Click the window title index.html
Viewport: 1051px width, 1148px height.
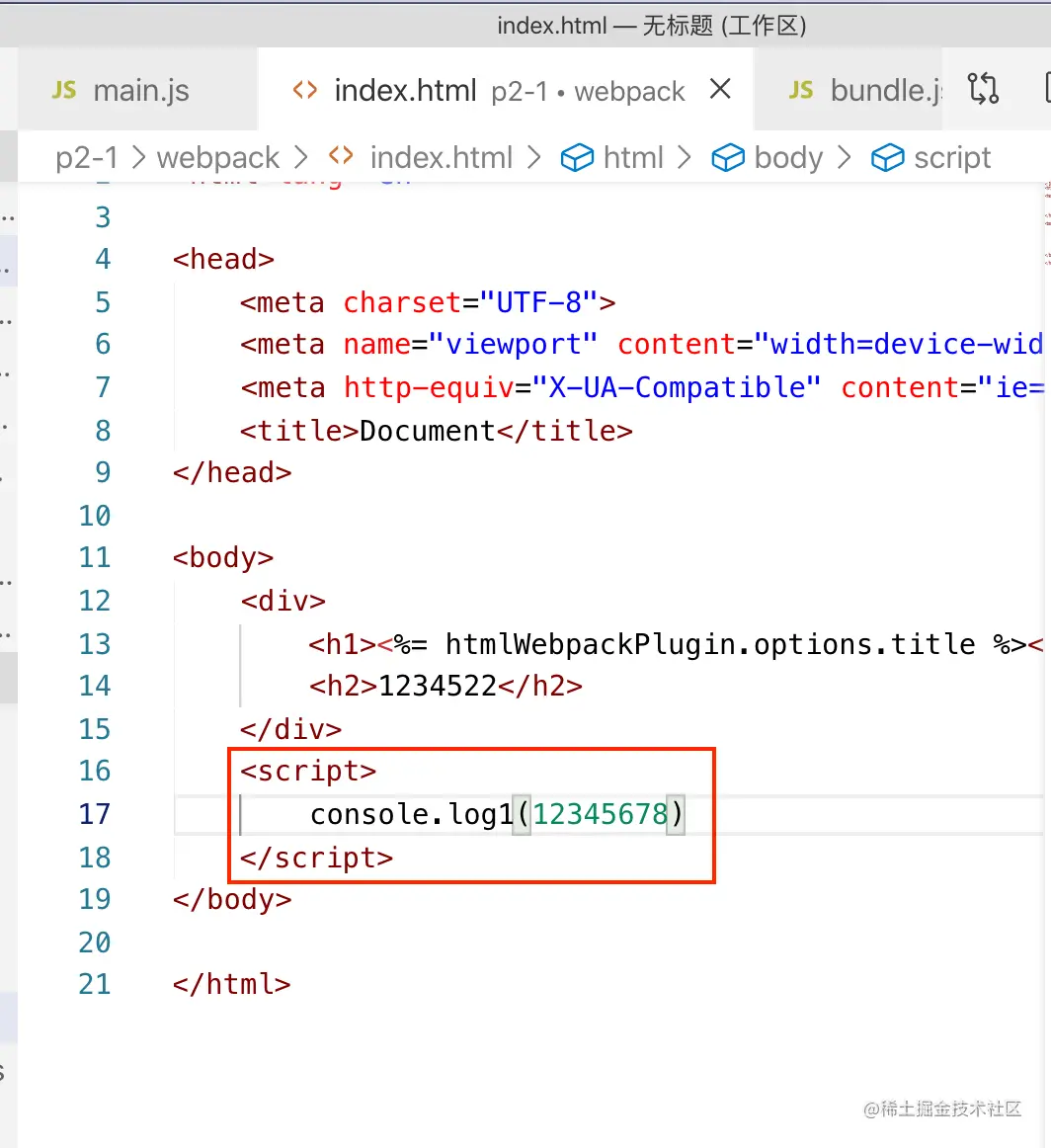tap(552, 26)
